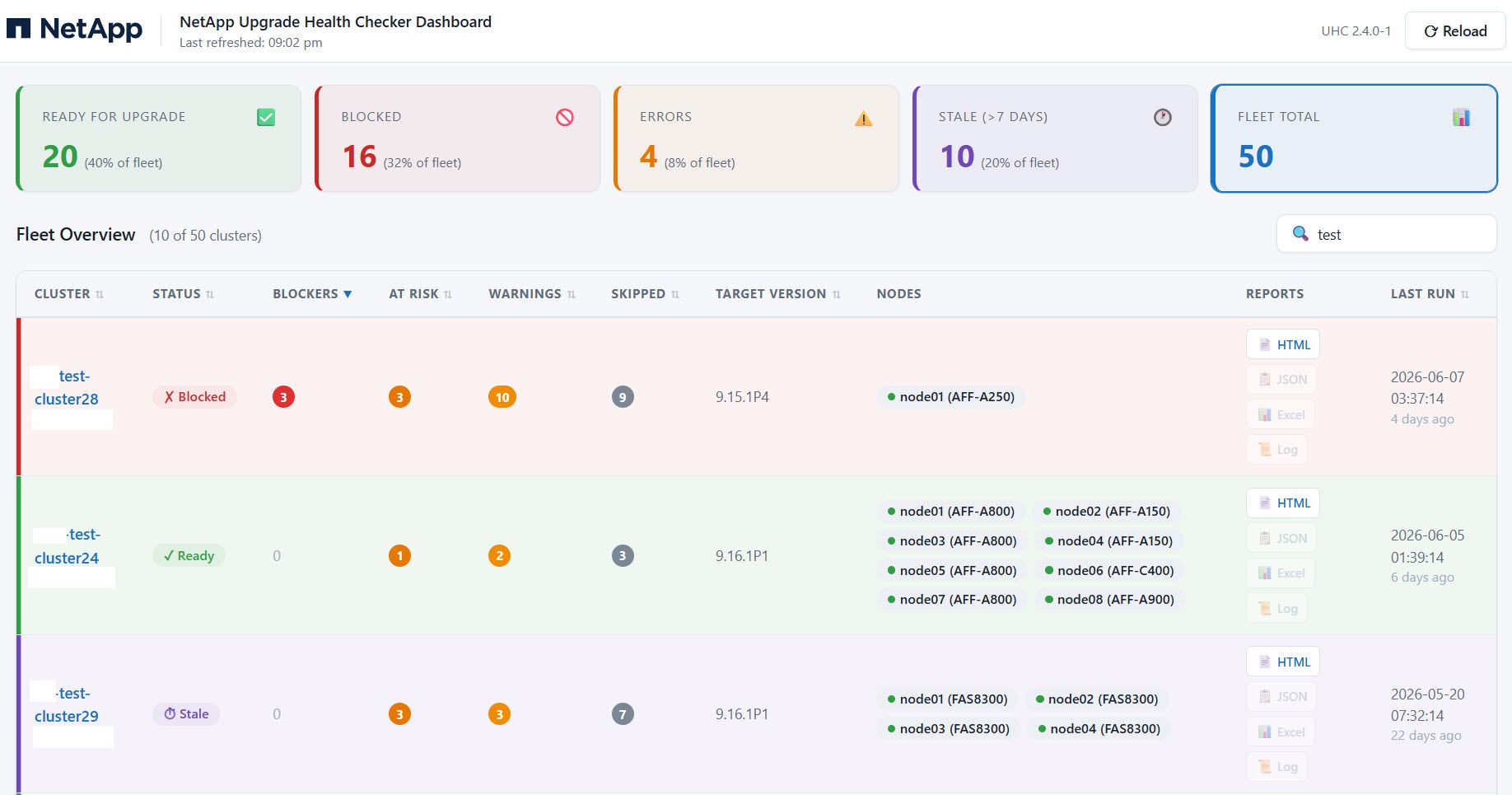Click warnings badge 3 for test-cluster29
This screenshot has height=795, width=1512.
(499, 714)
